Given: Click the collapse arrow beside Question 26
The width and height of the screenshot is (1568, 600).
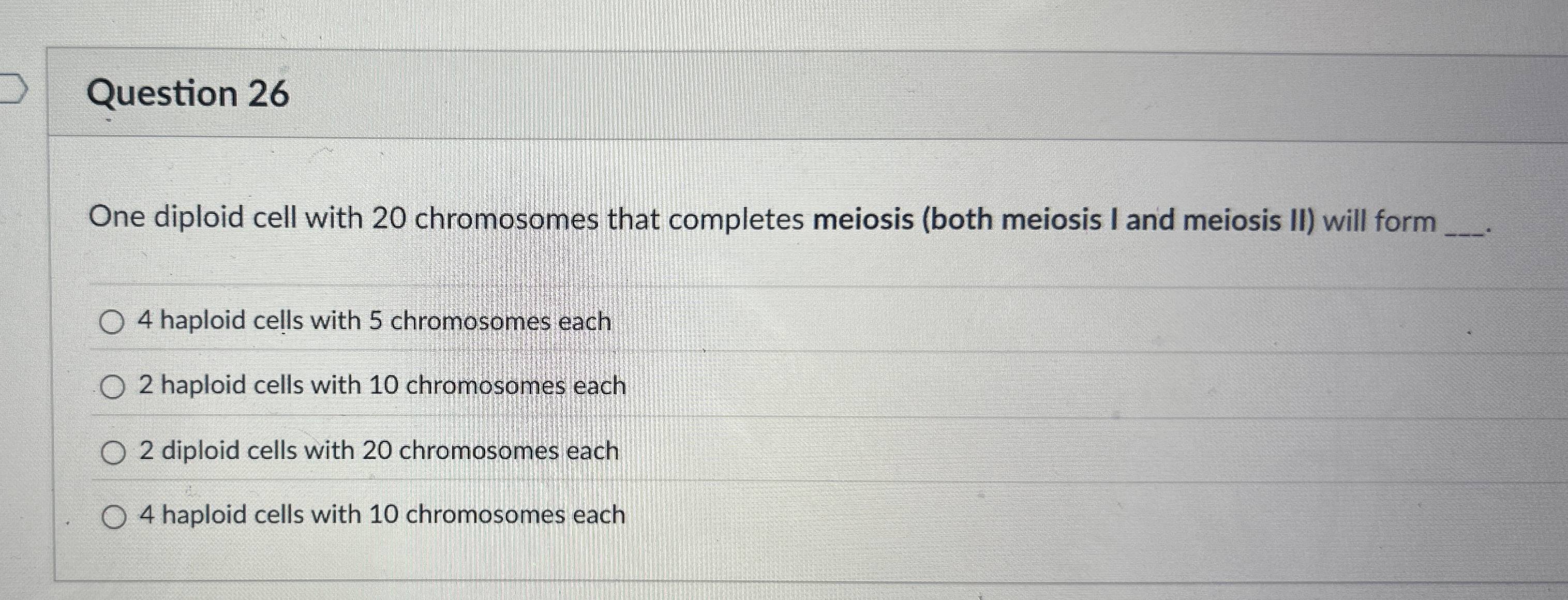Looking at the screenshot, I should coord(12,87).
